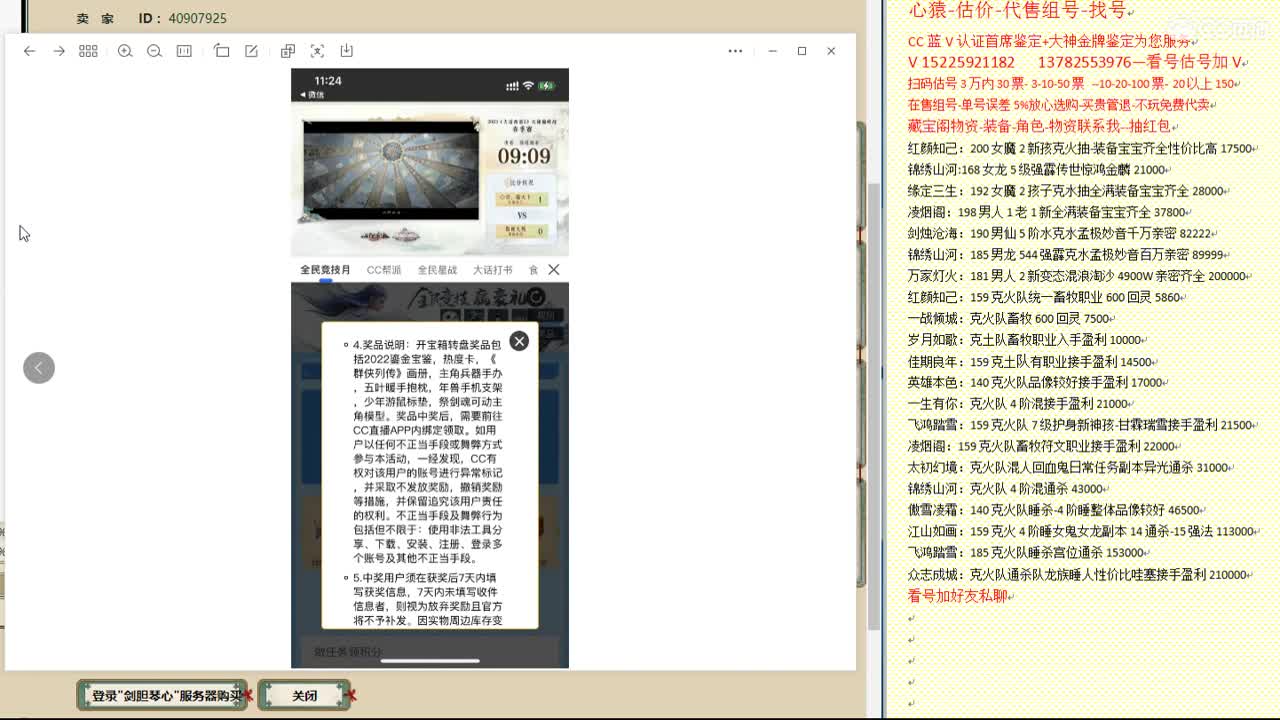The image size is (1280, 720).
Task: Switch to 全民竞技月 tab
Action: click(325, 270)
